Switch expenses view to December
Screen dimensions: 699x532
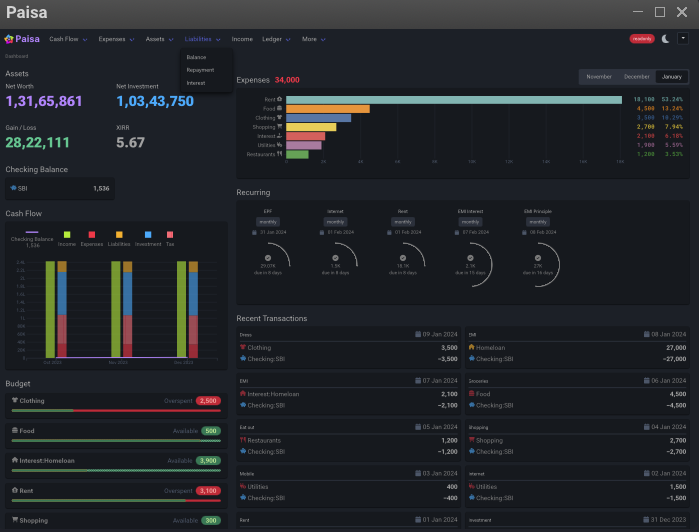click(x=637, y=77)
